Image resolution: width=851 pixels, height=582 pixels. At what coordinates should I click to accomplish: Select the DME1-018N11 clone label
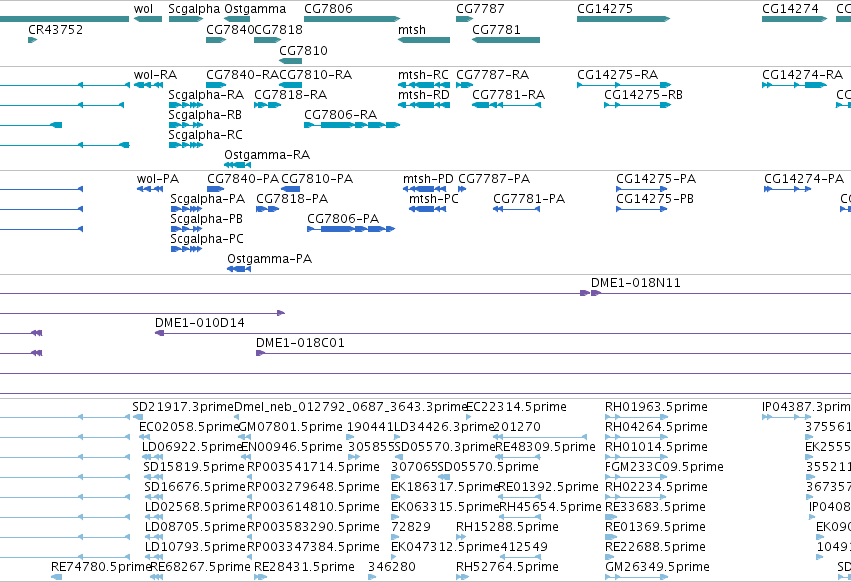tap(636, 283)
